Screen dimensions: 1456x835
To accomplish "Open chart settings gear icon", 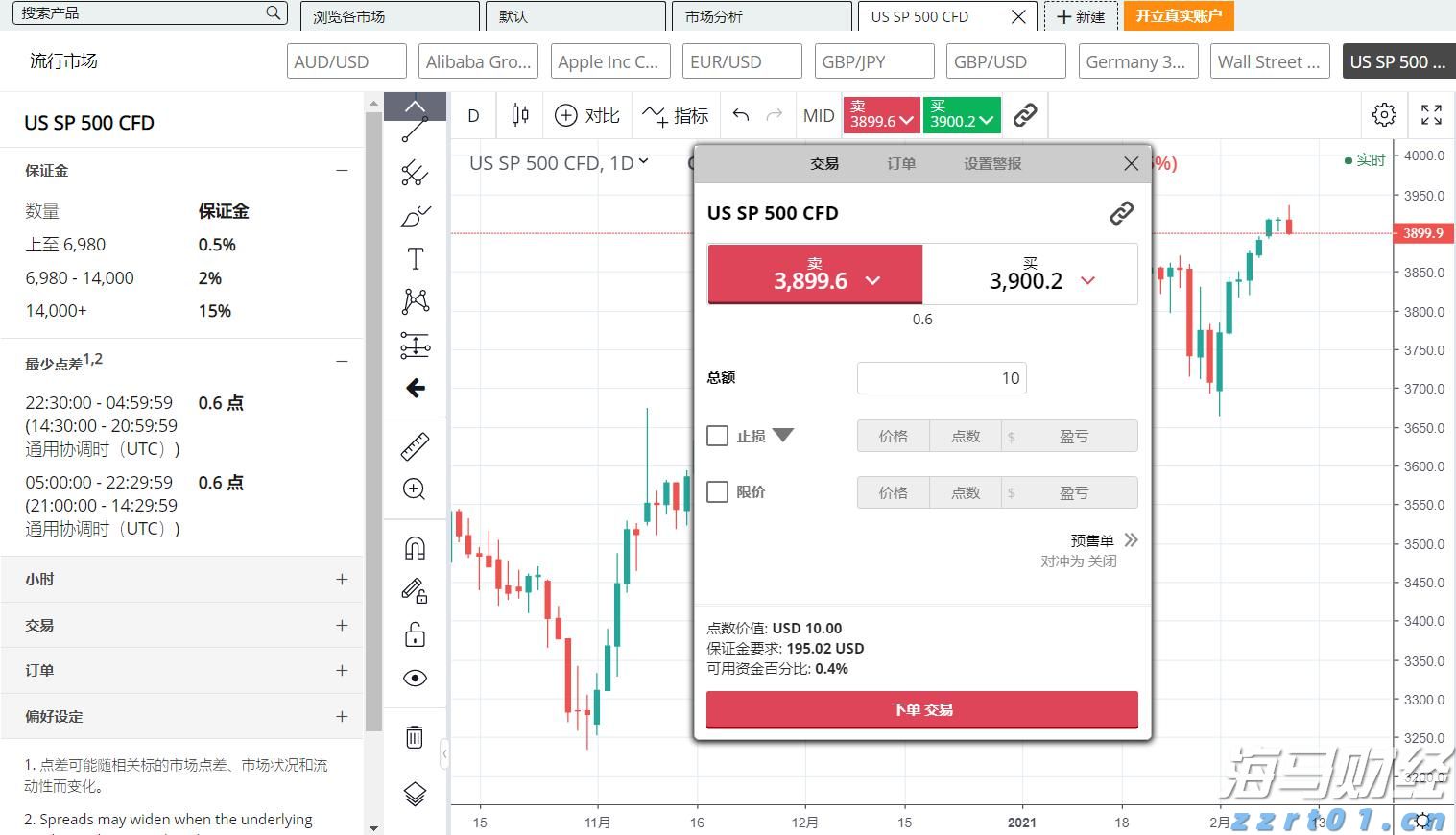I will click(x=1383, y=114).
